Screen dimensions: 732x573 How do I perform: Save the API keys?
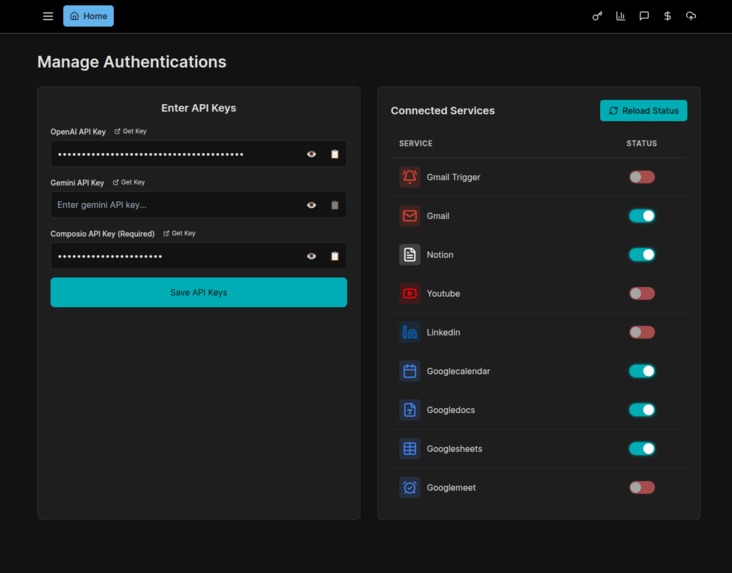[198, 292]
